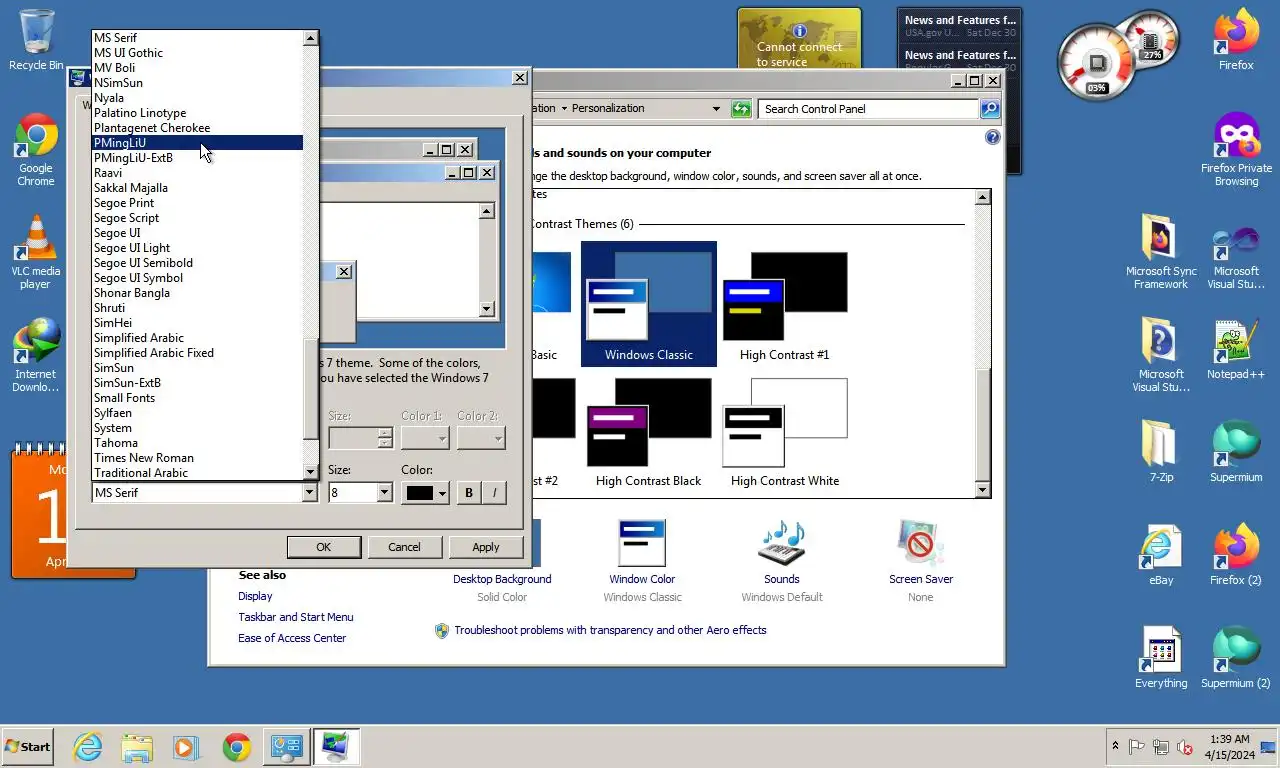Click the help question mark icon
The height and width of the screenshot is (768, 1280).
point(992,137)
